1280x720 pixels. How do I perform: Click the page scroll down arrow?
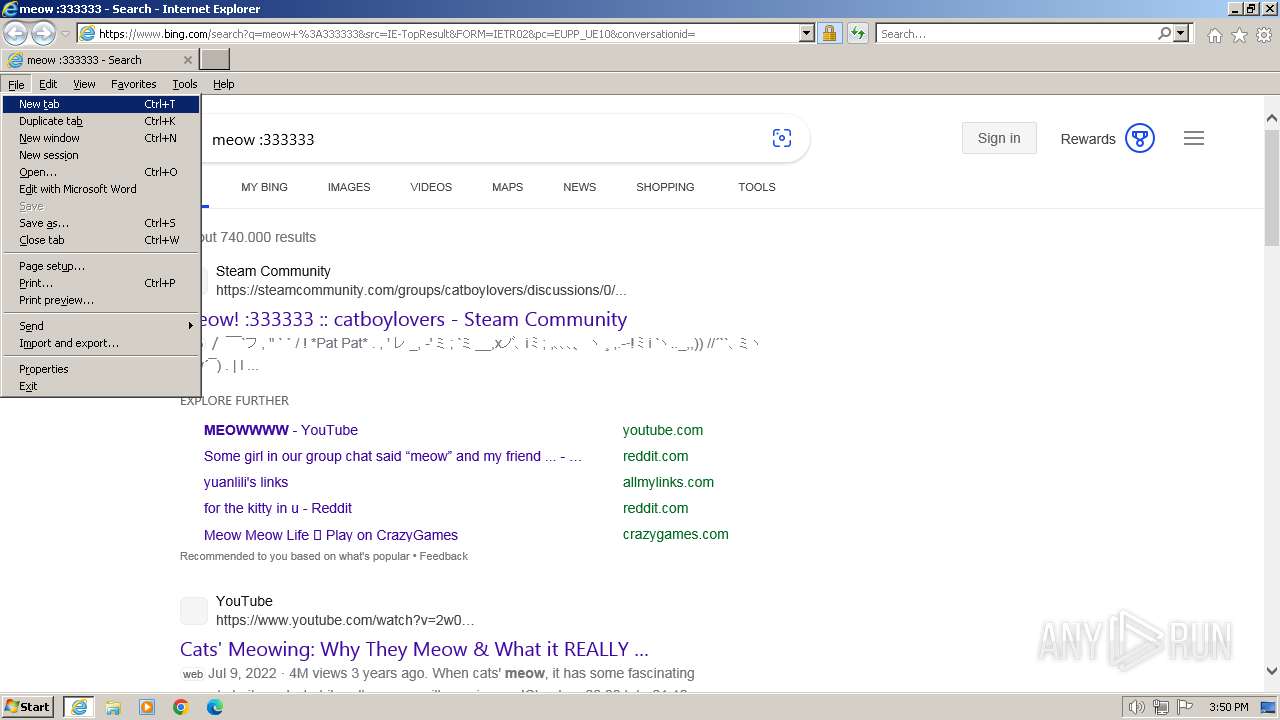[x=1272, y=672]
